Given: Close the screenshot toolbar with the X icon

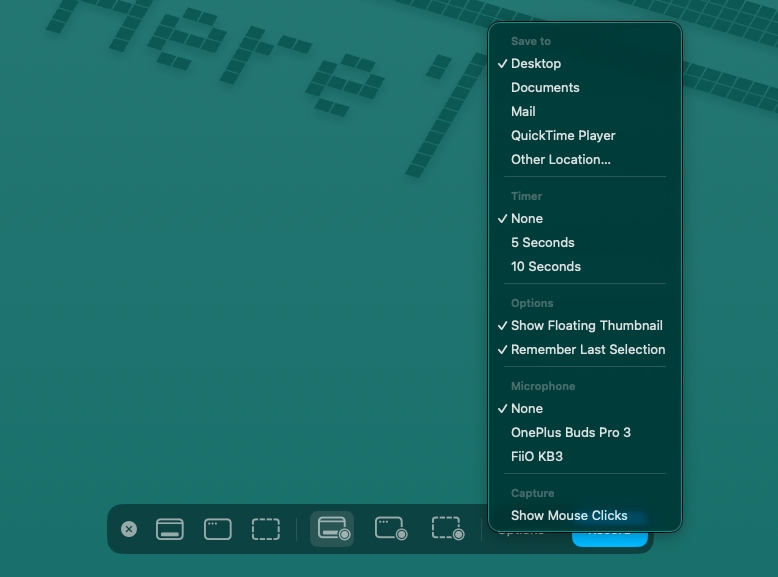Looking at the screenshot, I should [x=129, y=529].
